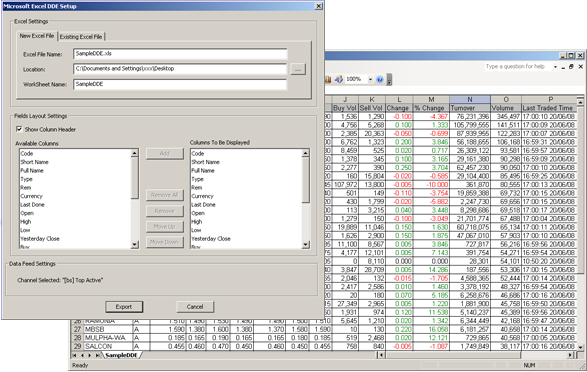
Task: Open the help question box dropdown arrow
Action: click(555, 67)
